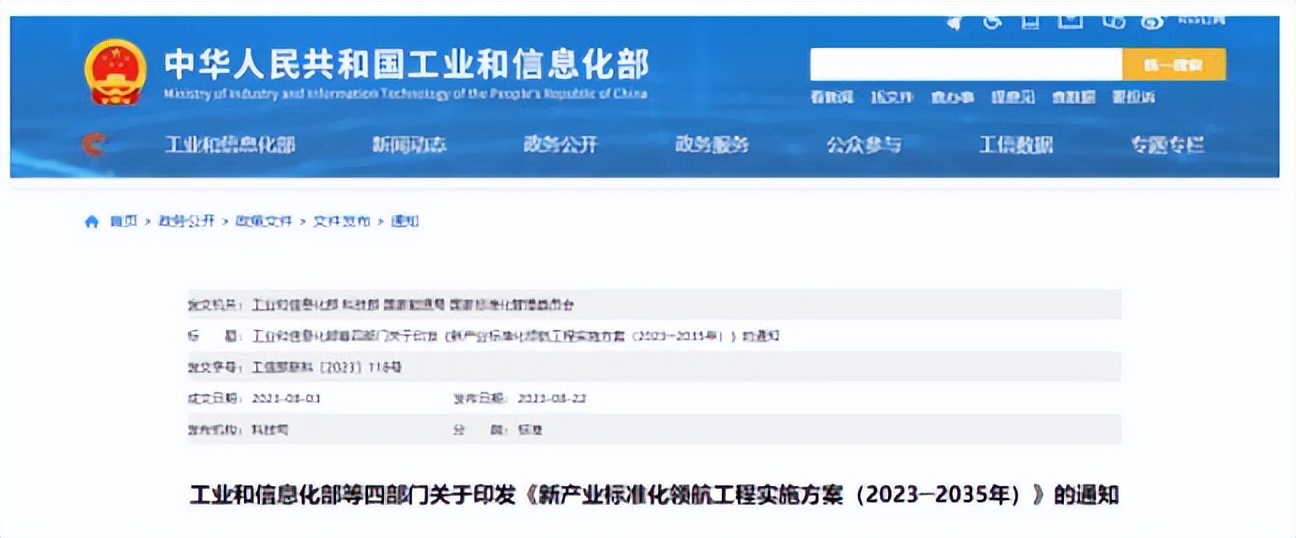This screenshot has width=1296, height=538.
Task: Click the English ministry name subtitle
Action: [x=405, y=94]
